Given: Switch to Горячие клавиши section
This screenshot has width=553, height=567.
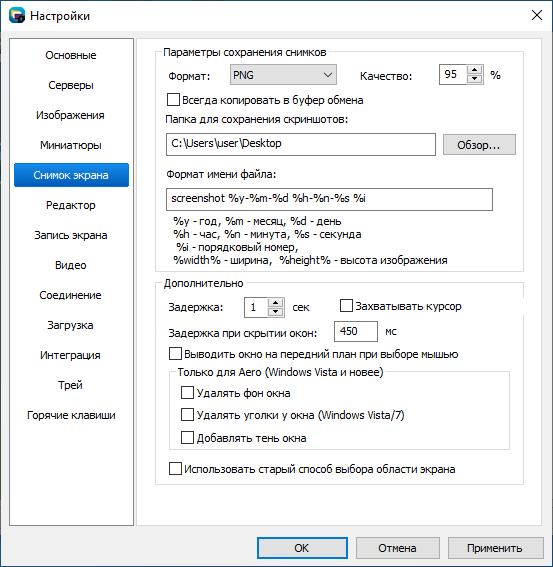Looking at the screenshot, I should [x=71, y=415].
